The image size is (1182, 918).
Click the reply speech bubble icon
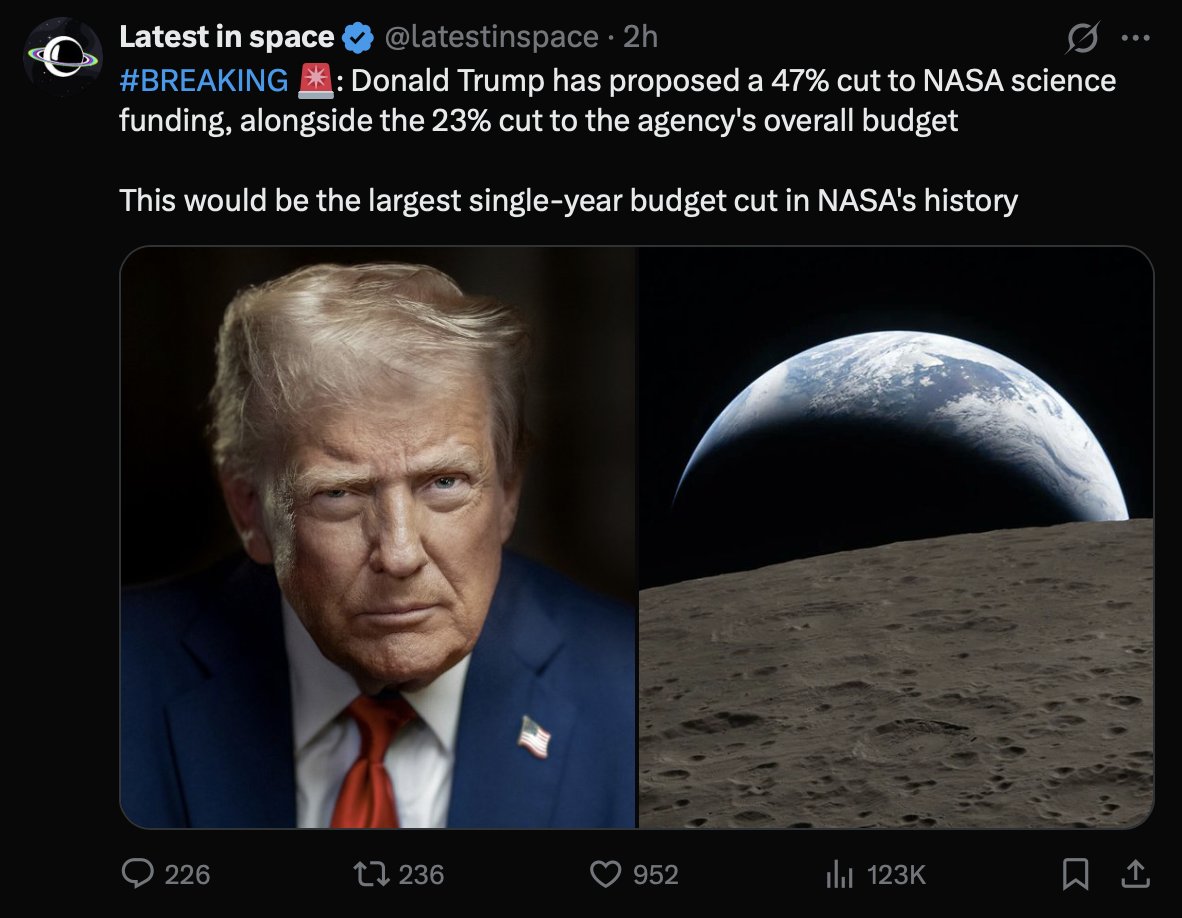(137, 874)
